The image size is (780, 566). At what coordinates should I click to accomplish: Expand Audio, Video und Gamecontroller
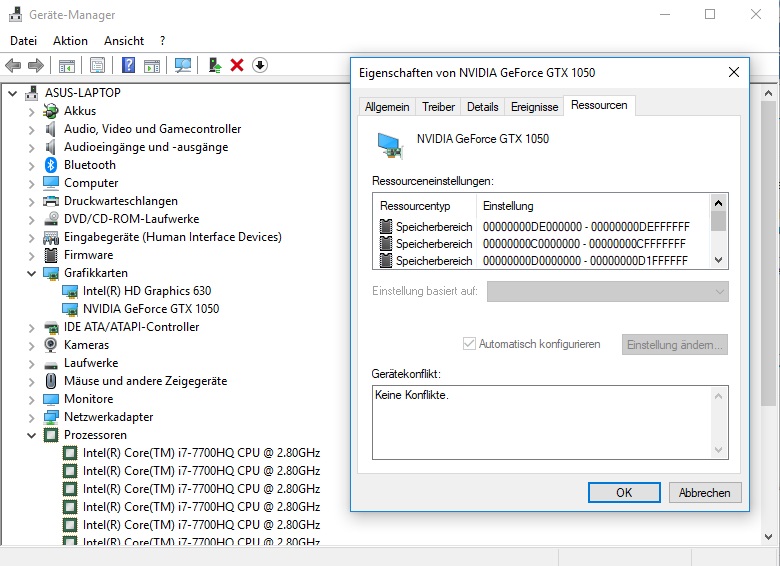click(31, 129)
